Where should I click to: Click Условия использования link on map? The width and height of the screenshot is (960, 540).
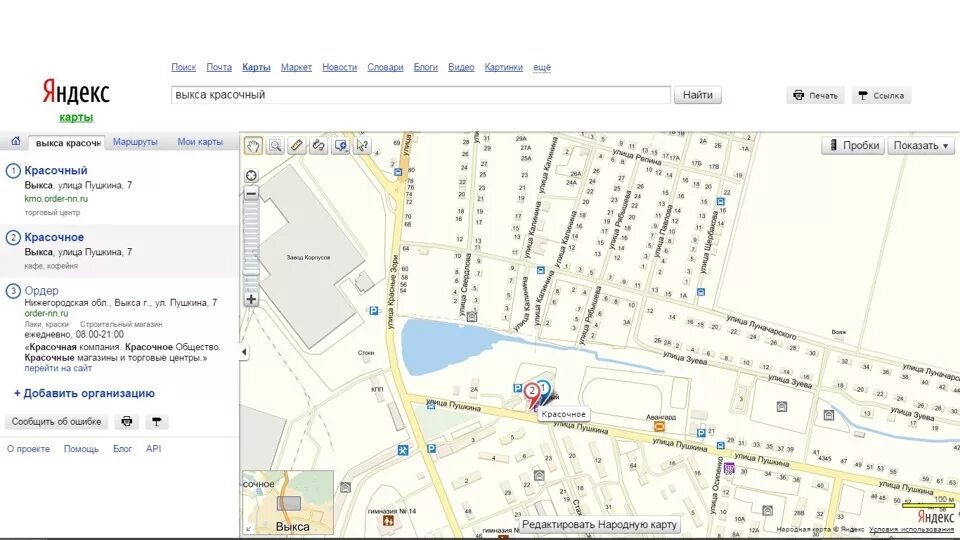[x=911, y=530]
